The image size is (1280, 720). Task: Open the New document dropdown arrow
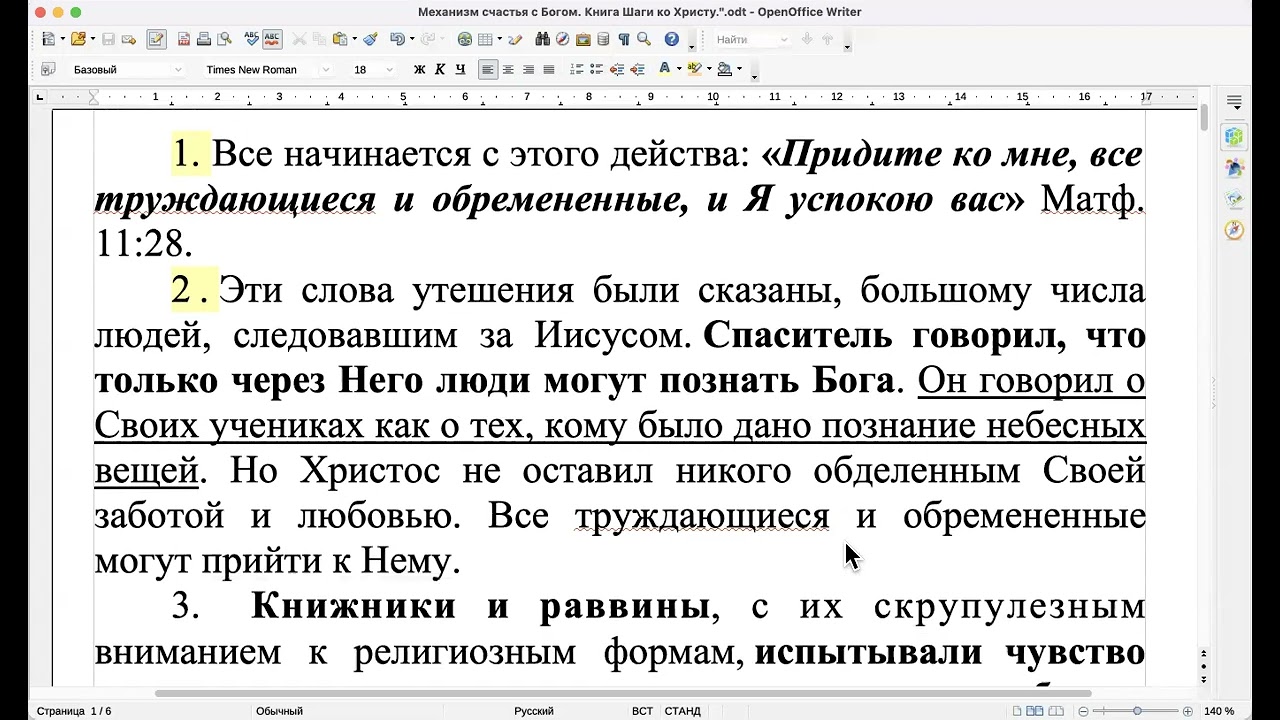point(61,40)
